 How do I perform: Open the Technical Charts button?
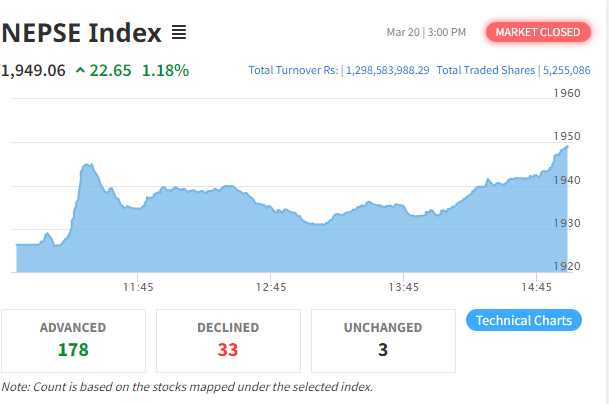524,321
